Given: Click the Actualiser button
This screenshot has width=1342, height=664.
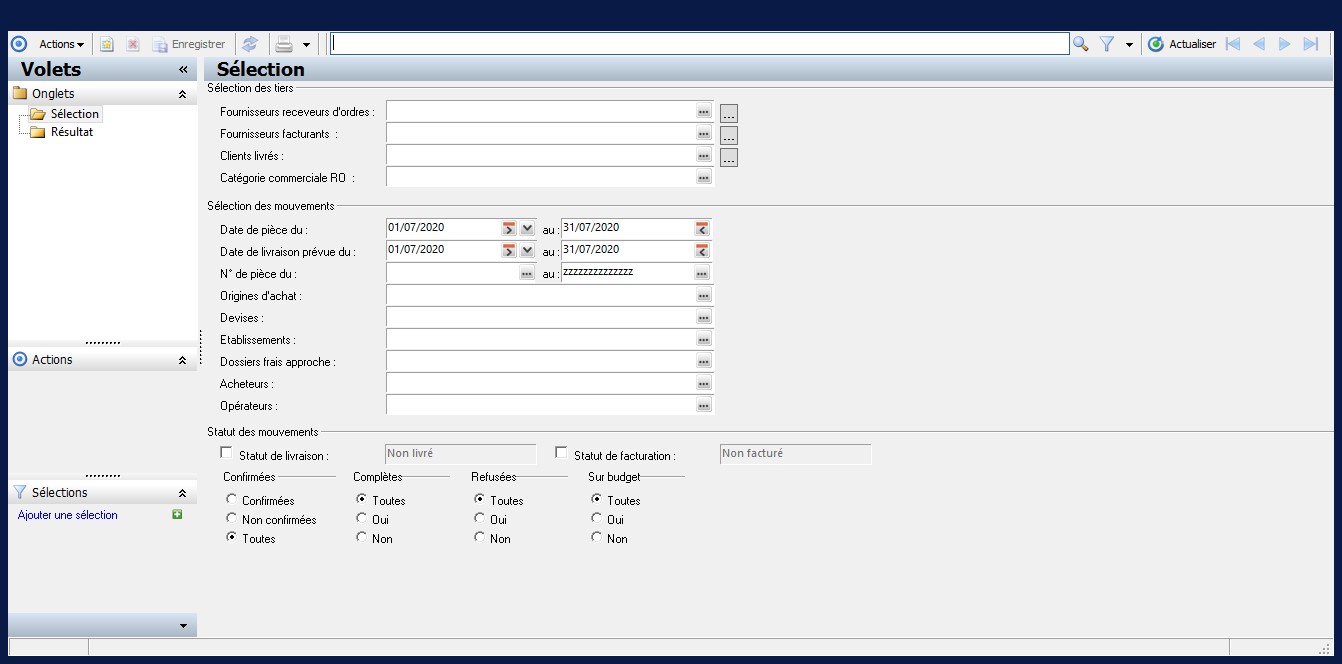Looking at the screenshot, I should coord(1182,44).
